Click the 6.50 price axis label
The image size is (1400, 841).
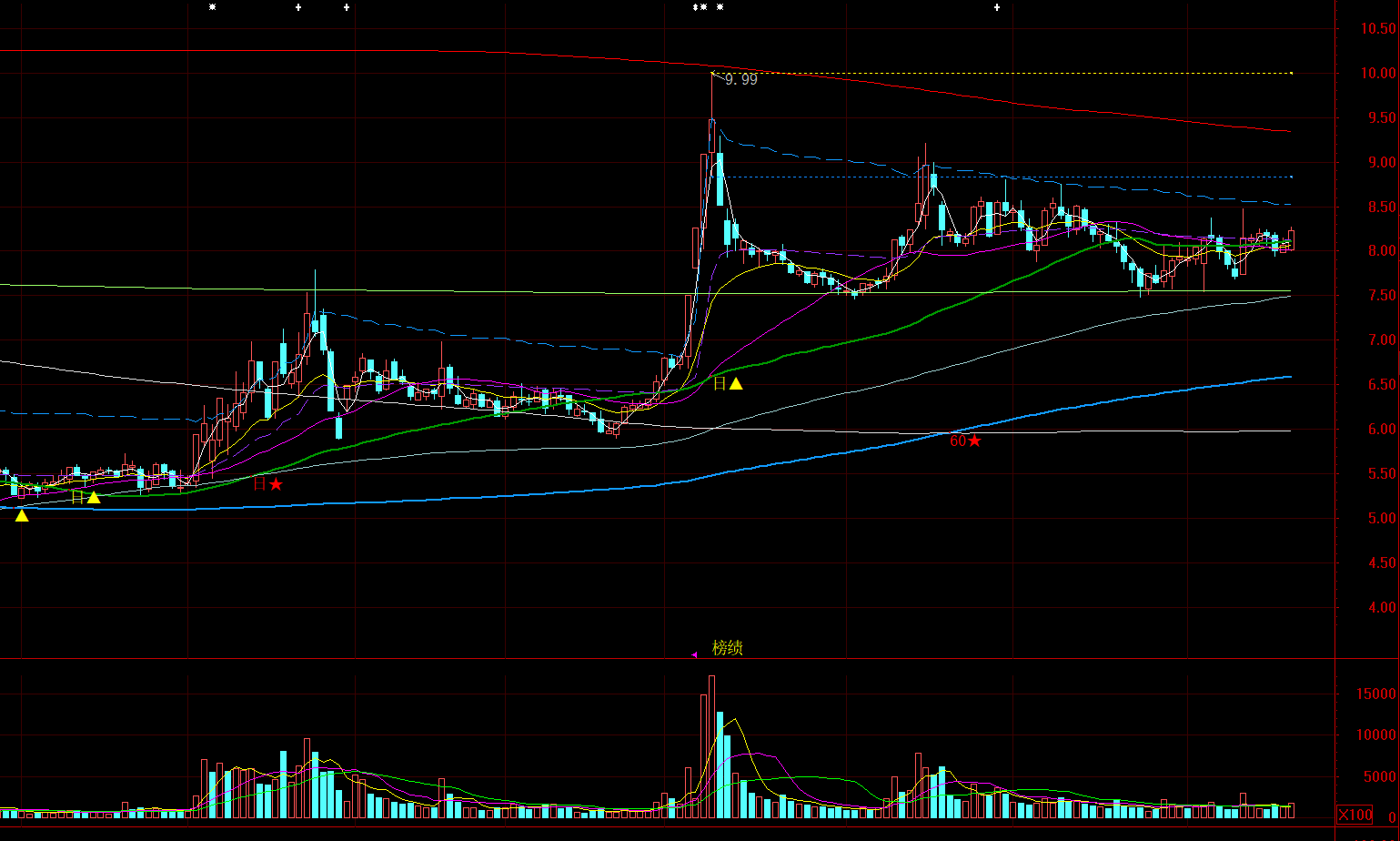pos(1382,384)
